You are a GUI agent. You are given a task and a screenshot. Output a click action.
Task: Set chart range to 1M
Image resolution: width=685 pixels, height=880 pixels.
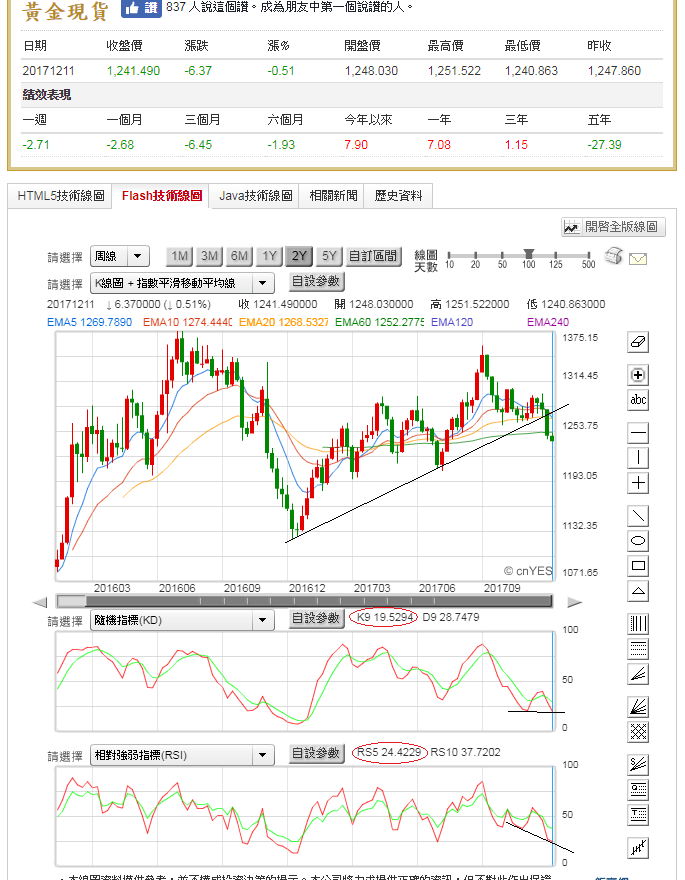tap(180, 256)
